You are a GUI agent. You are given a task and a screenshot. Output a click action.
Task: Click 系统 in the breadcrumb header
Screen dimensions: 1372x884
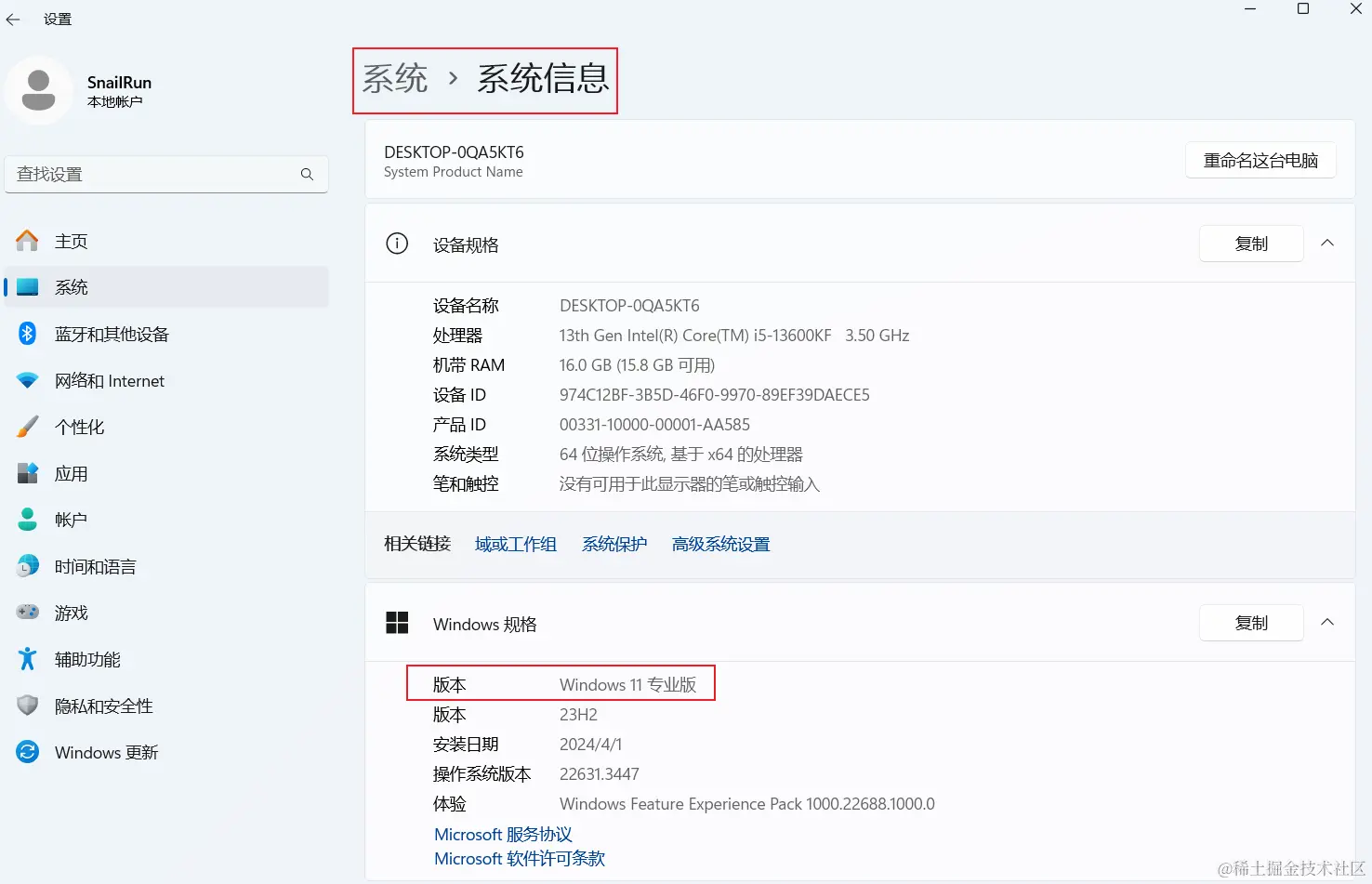pyautogui.click(x=395, y=79)
